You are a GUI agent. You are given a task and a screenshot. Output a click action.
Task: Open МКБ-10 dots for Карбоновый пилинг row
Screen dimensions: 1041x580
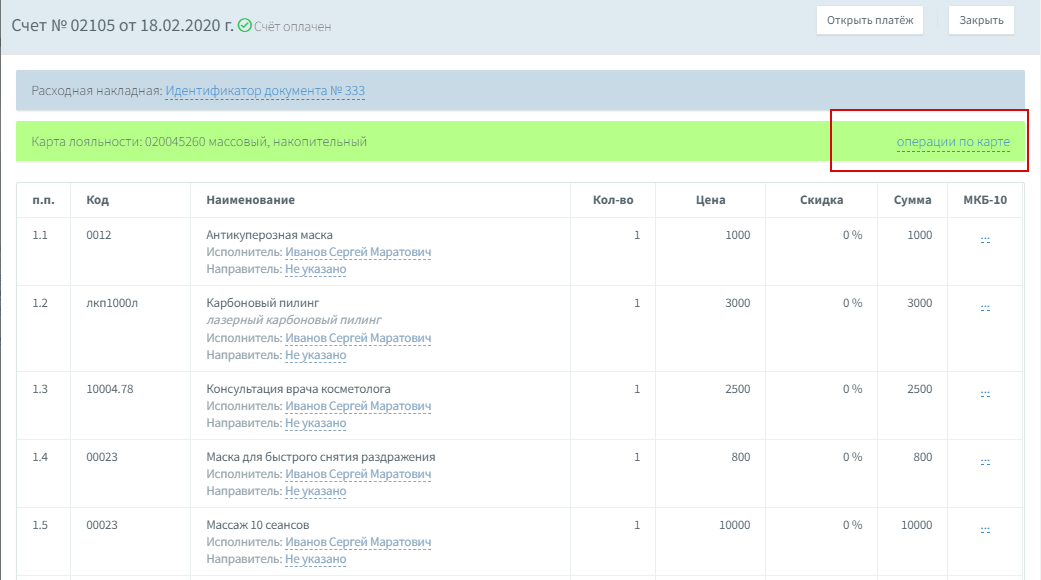[x=985, y=307]
